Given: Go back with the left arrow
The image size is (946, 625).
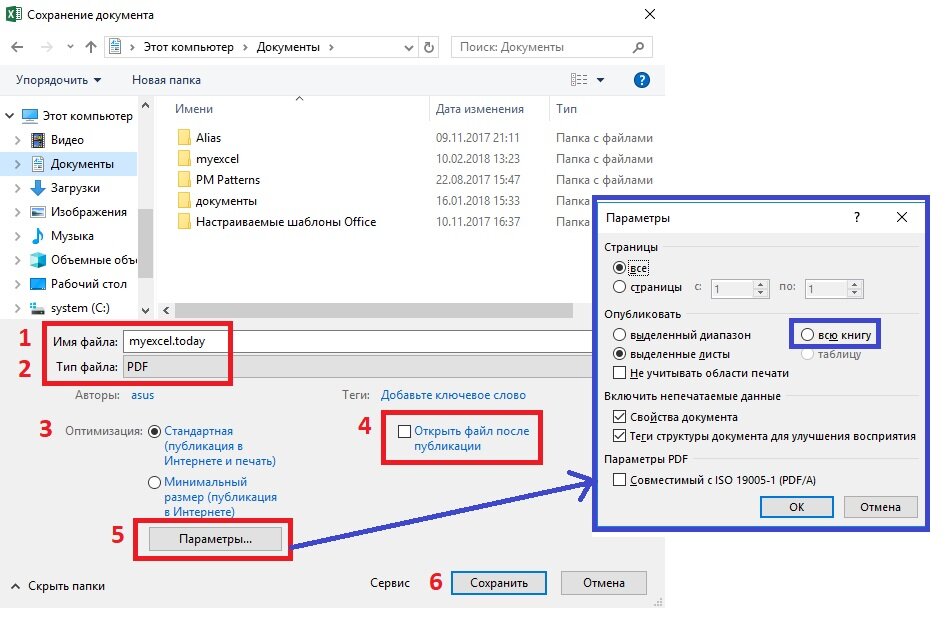Looking at the screenshot, I should point(17,47).
